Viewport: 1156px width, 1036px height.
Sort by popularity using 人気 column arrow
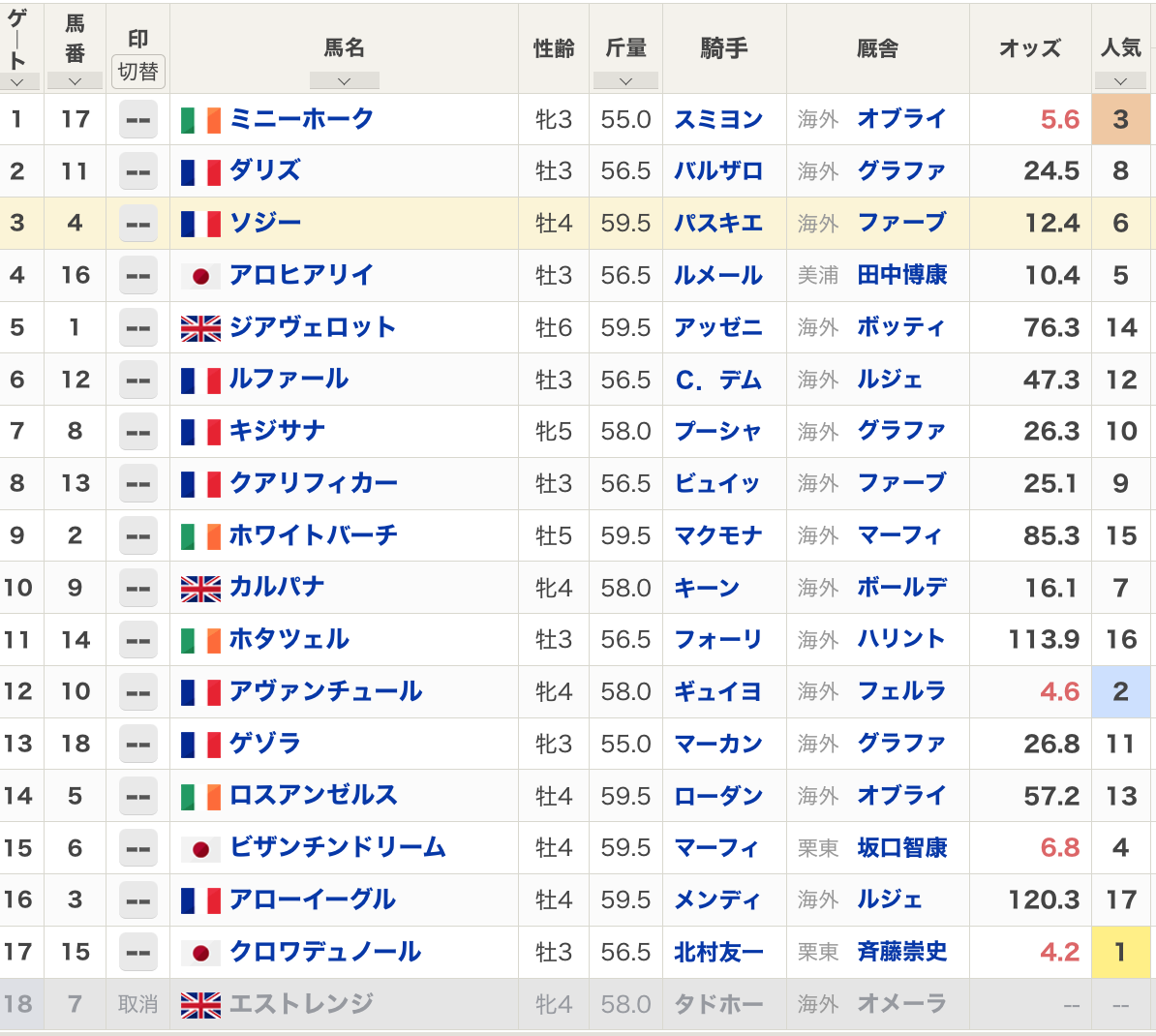click(1120, 81)
